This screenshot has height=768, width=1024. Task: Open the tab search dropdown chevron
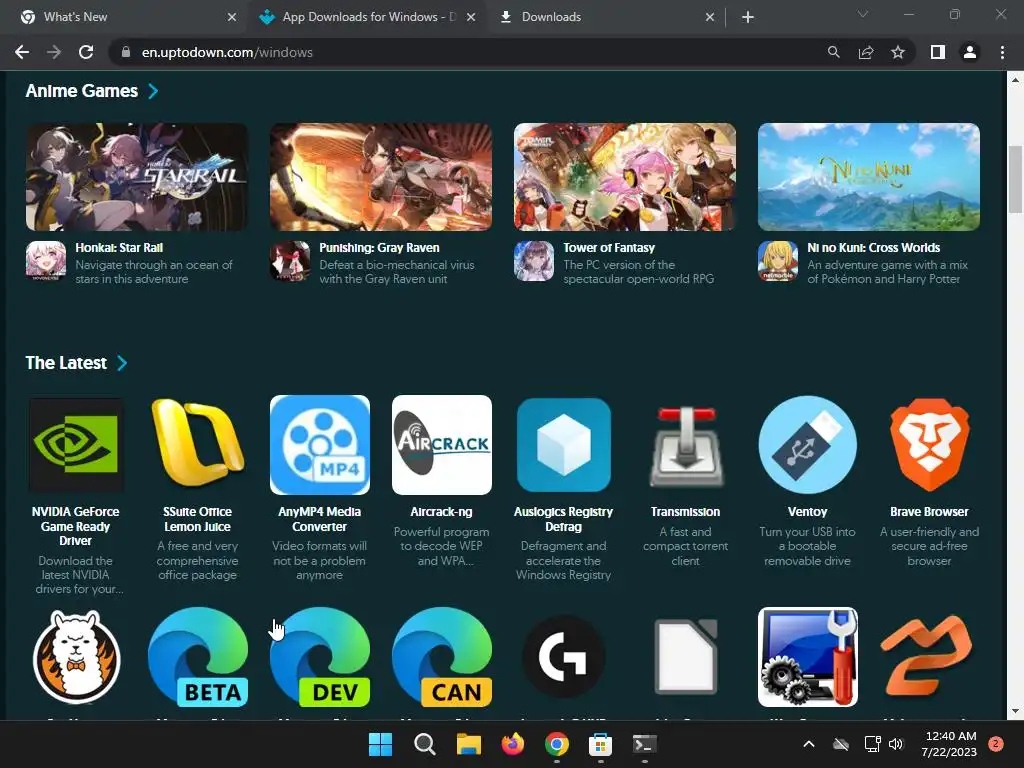coord(863,14)
